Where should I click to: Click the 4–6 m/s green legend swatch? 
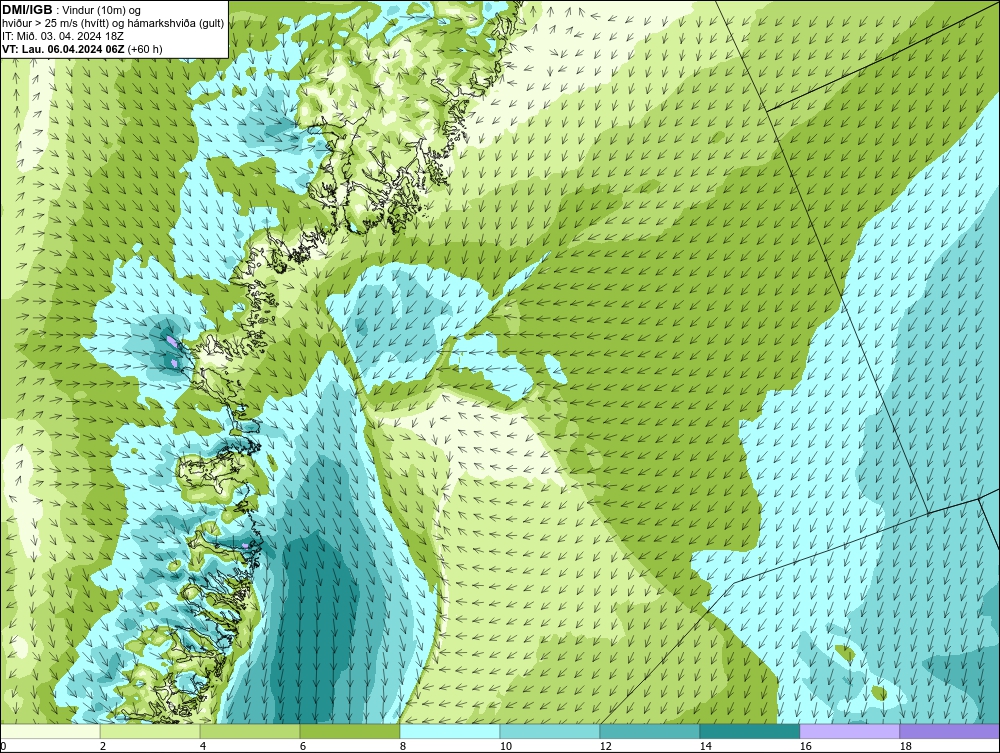(250, 731)
